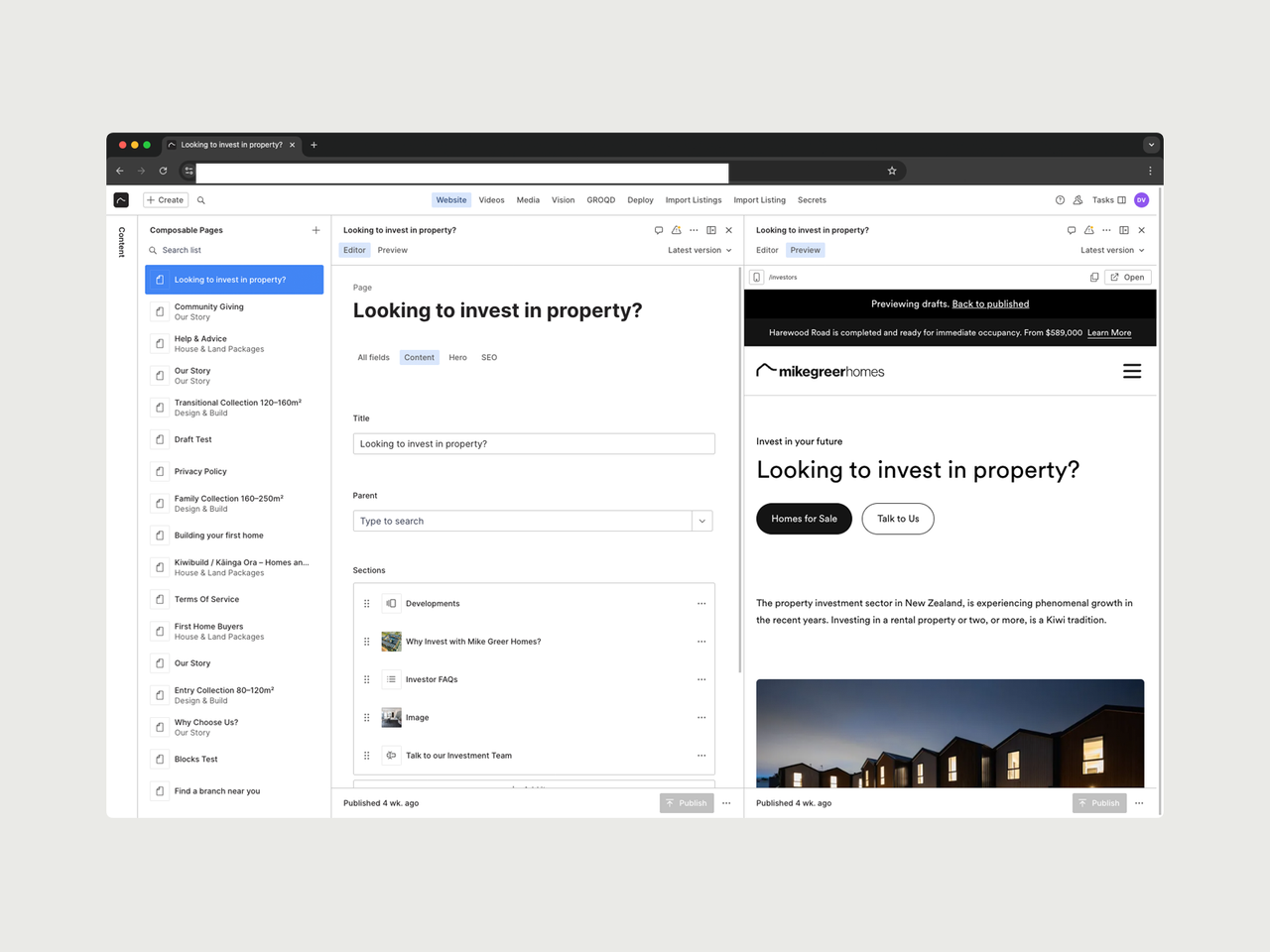Click the Back to published link
Image resolution: width=1270 pixels, height=952 pixels.
coord(989,303)
